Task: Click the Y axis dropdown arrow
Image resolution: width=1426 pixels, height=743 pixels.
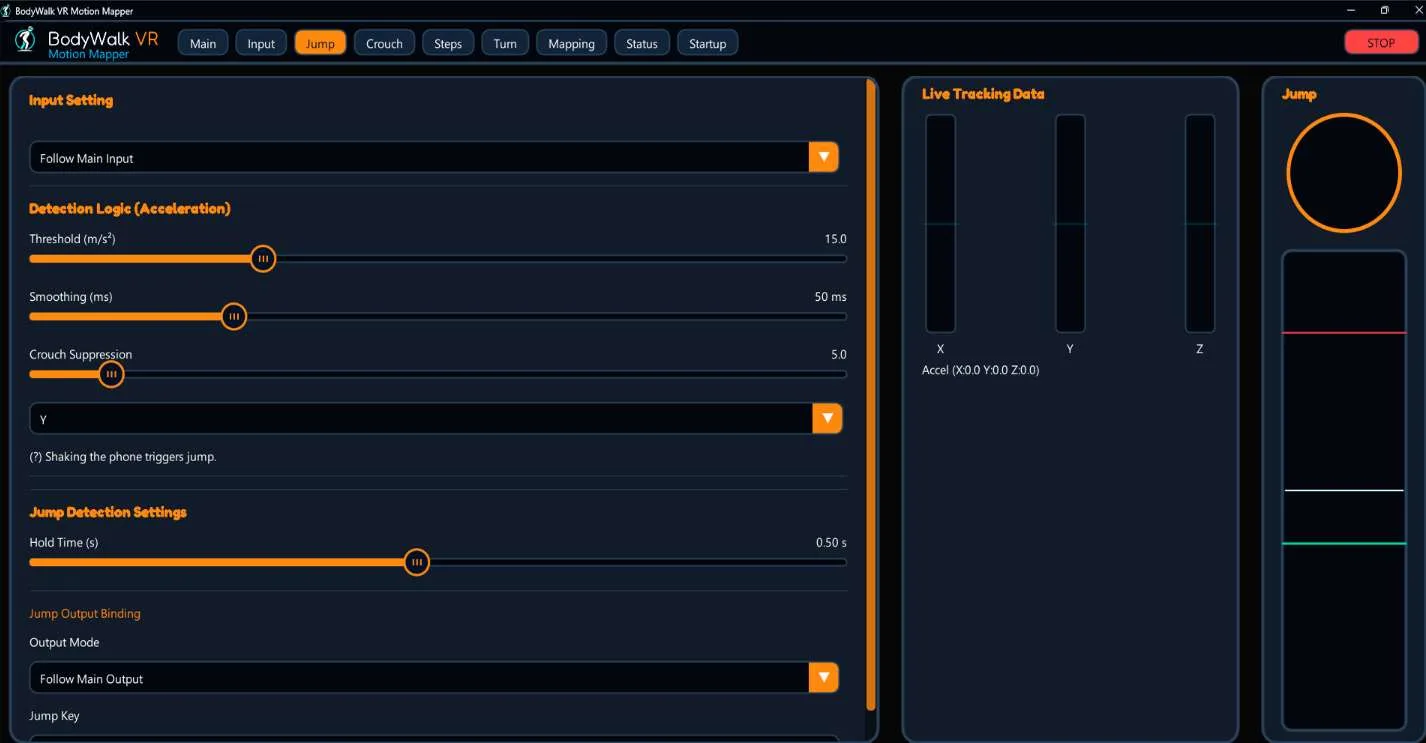Action: 827,419
